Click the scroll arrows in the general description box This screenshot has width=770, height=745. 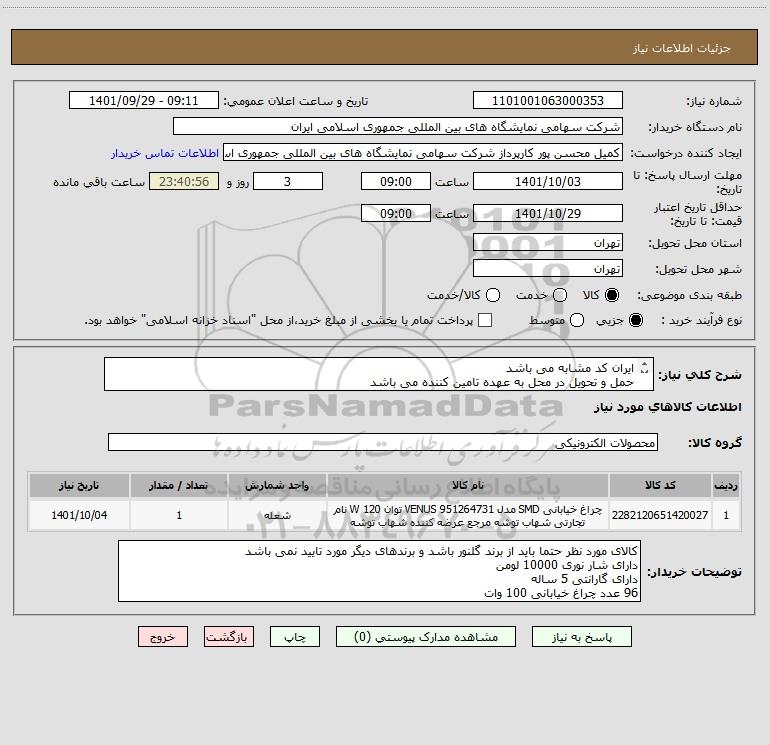(645, 368)
